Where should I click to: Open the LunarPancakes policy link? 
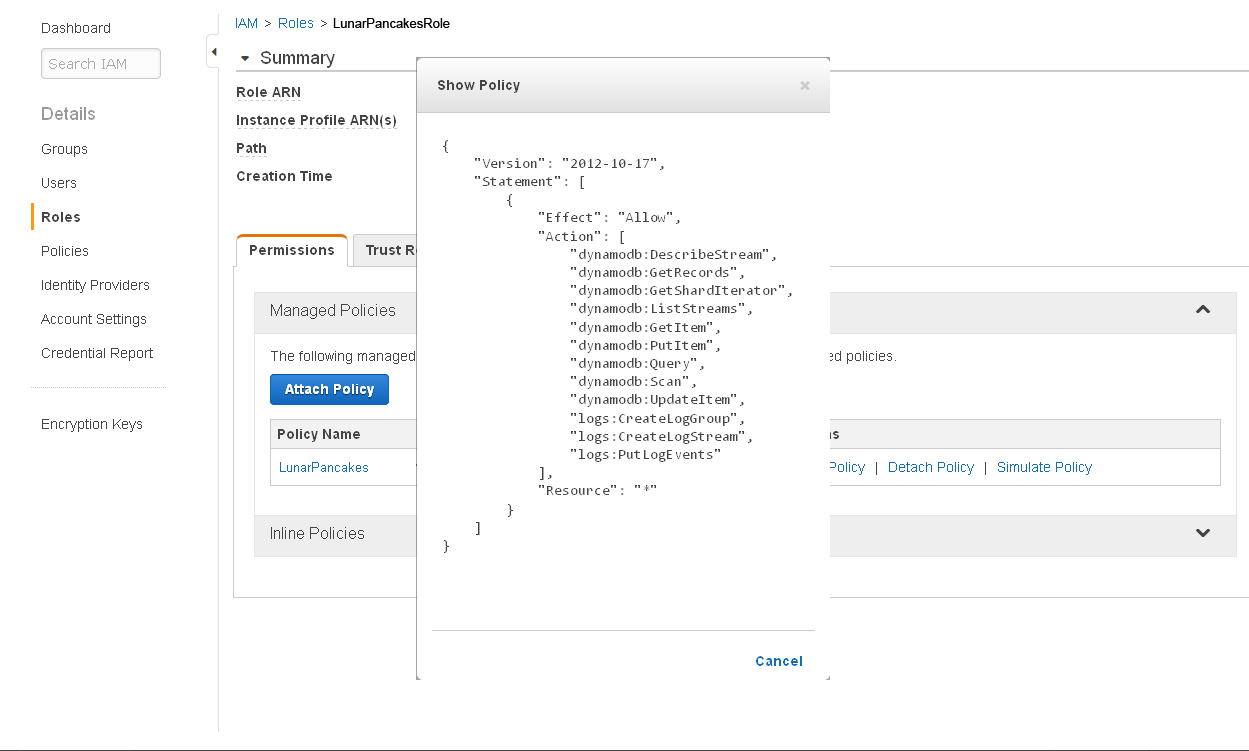click(324, 467)
